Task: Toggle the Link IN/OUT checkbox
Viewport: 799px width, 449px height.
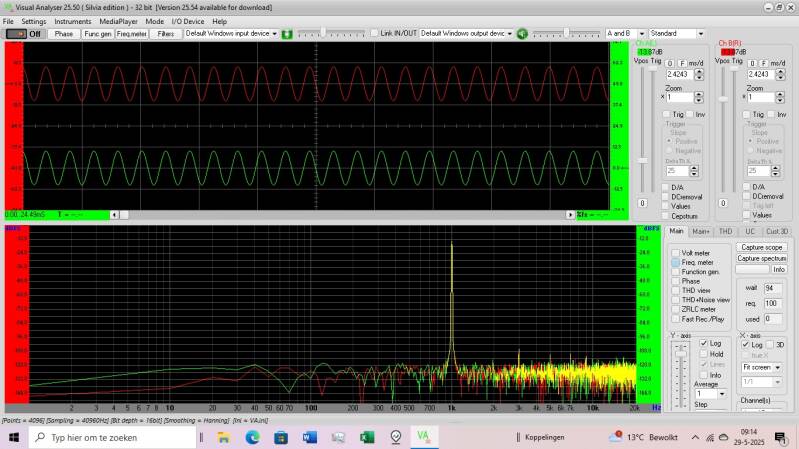Action: tap(375, 33)
